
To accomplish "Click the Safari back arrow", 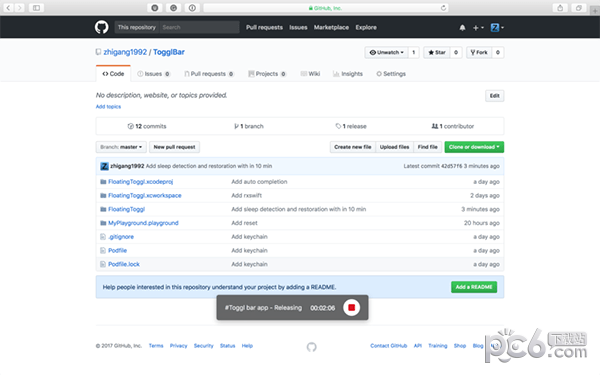I will pyautogui.click(x=8, y=8).
